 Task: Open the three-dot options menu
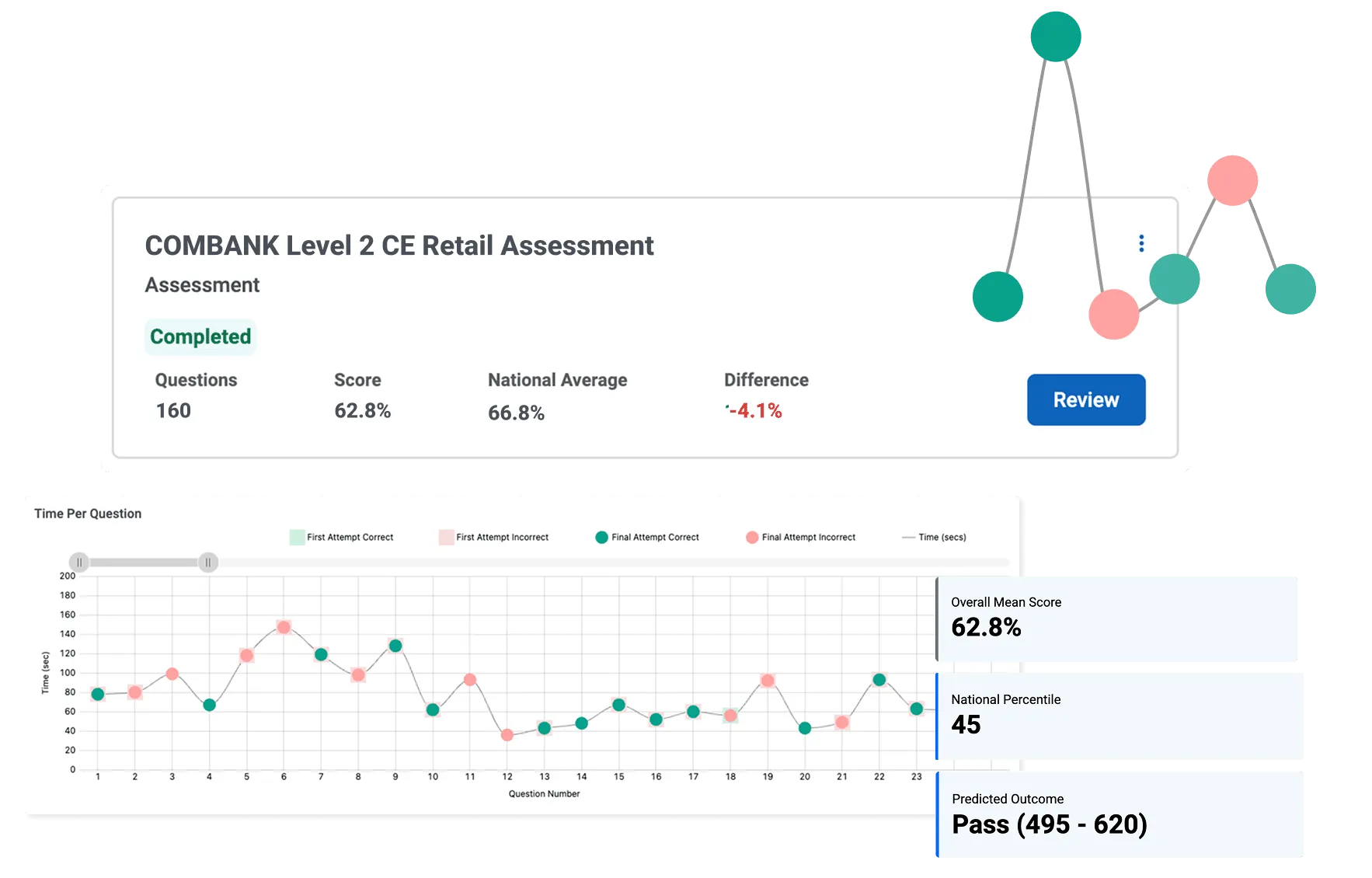(x=1140, y=243)
